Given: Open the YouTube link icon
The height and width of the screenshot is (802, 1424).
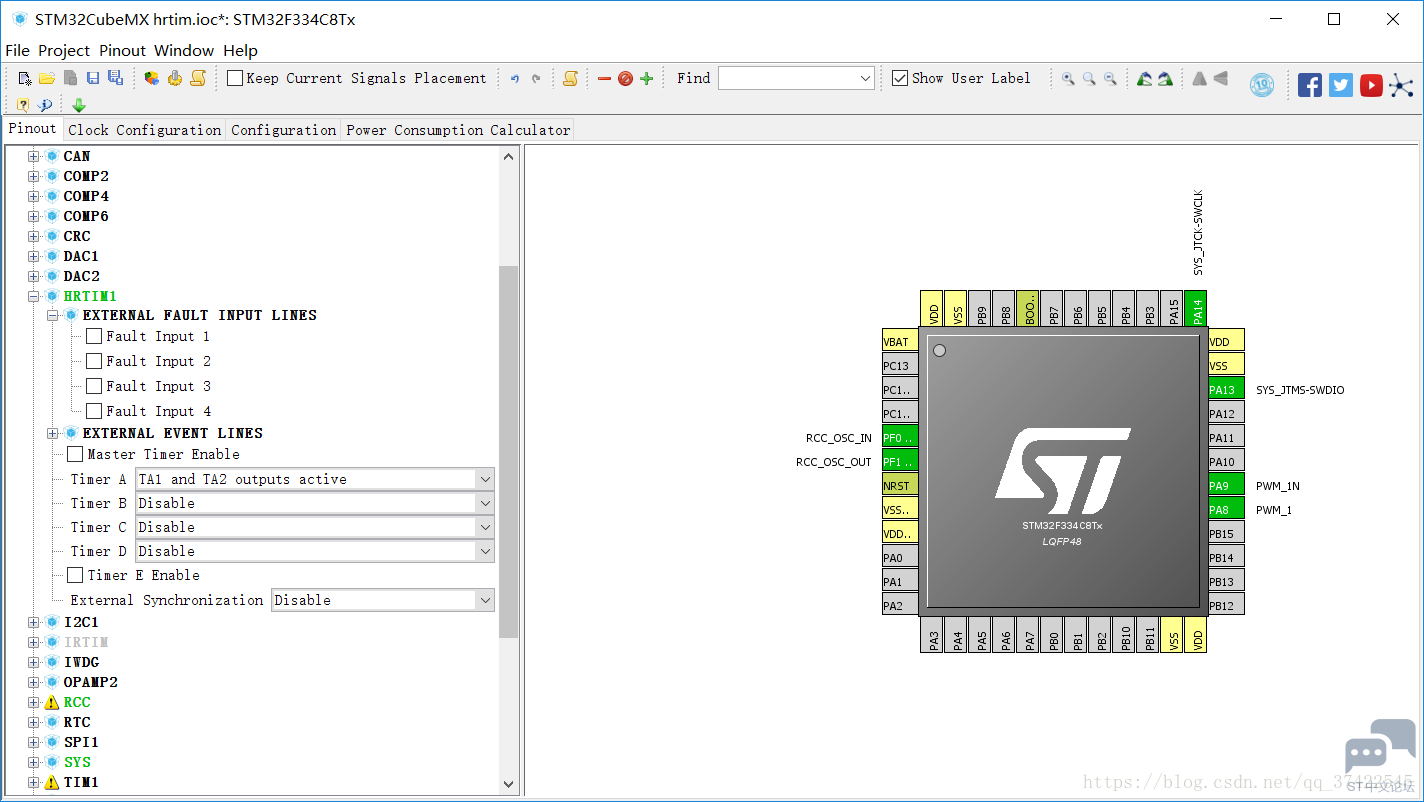Looking at the screenshot, I should [1371, 85].
